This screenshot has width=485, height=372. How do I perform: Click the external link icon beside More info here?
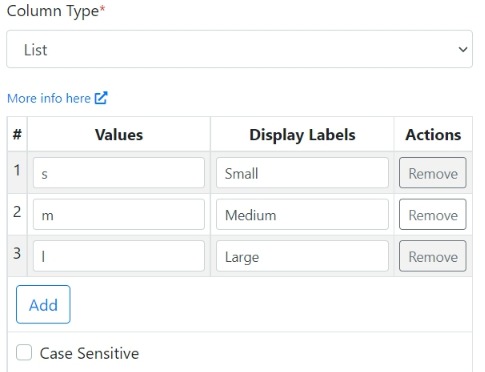(x=101, y=98)
